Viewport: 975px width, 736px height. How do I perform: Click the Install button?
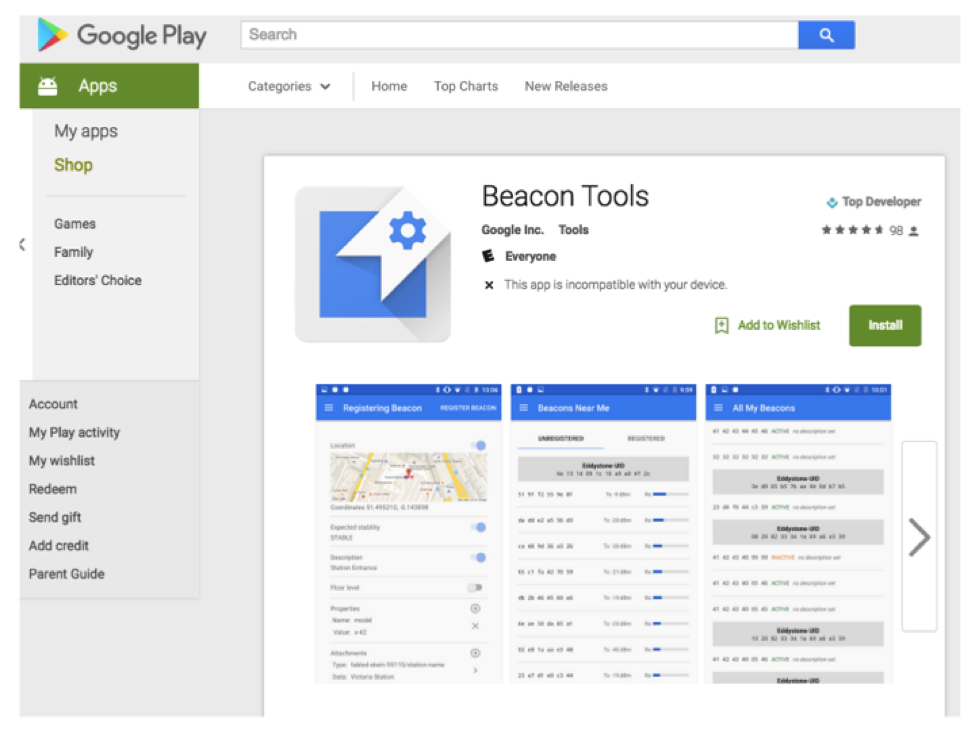click(x=885, y=325)
